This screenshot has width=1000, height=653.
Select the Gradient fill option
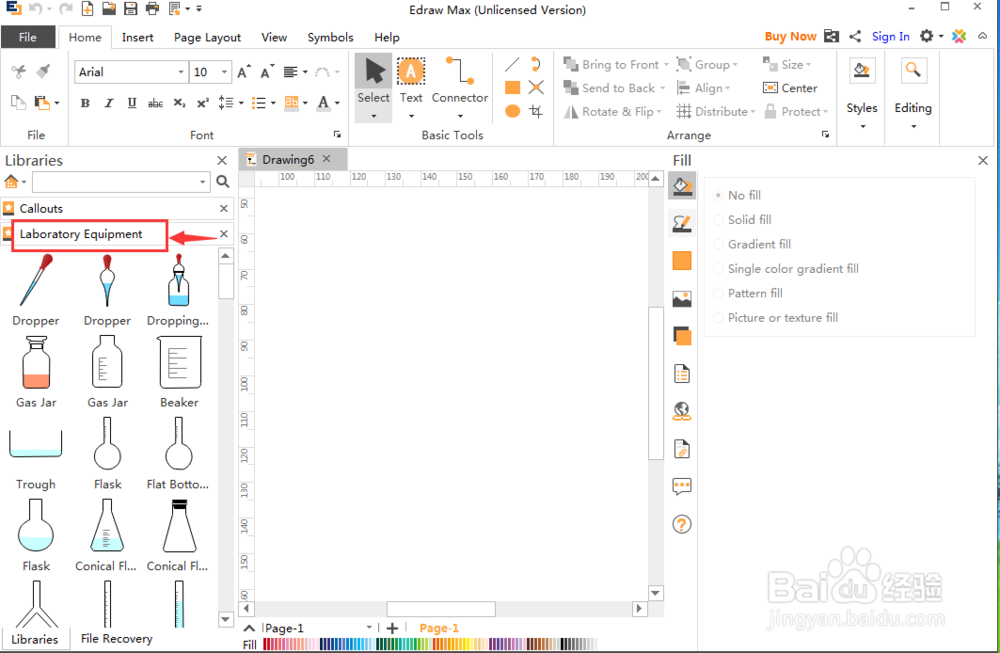coord(753,244)
